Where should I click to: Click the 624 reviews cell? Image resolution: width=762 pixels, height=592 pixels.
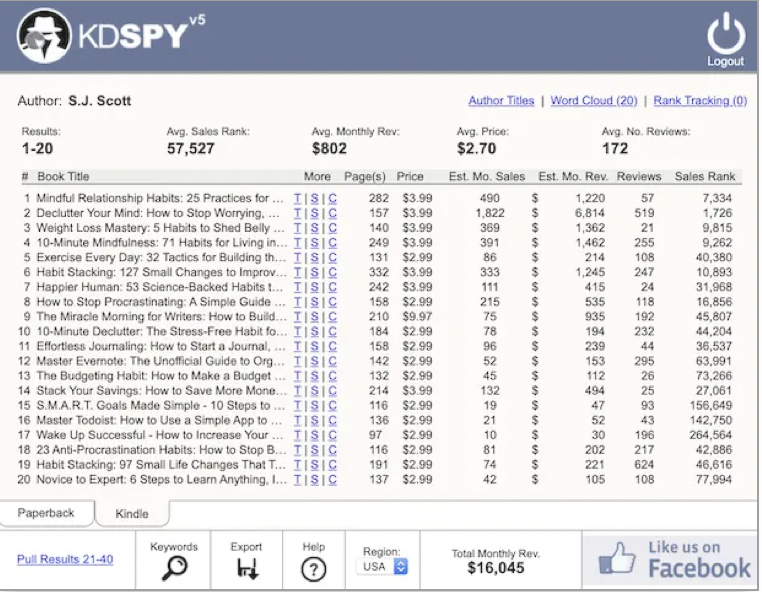(644, 465)
